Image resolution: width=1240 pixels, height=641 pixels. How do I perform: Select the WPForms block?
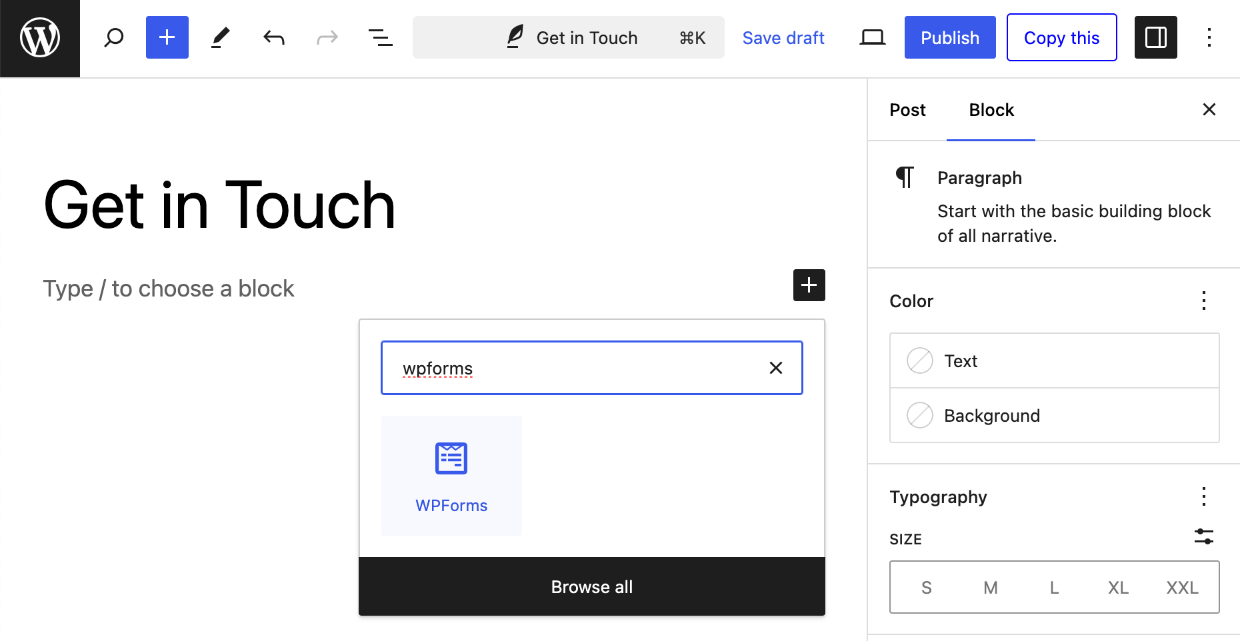(x=451, y=475)
